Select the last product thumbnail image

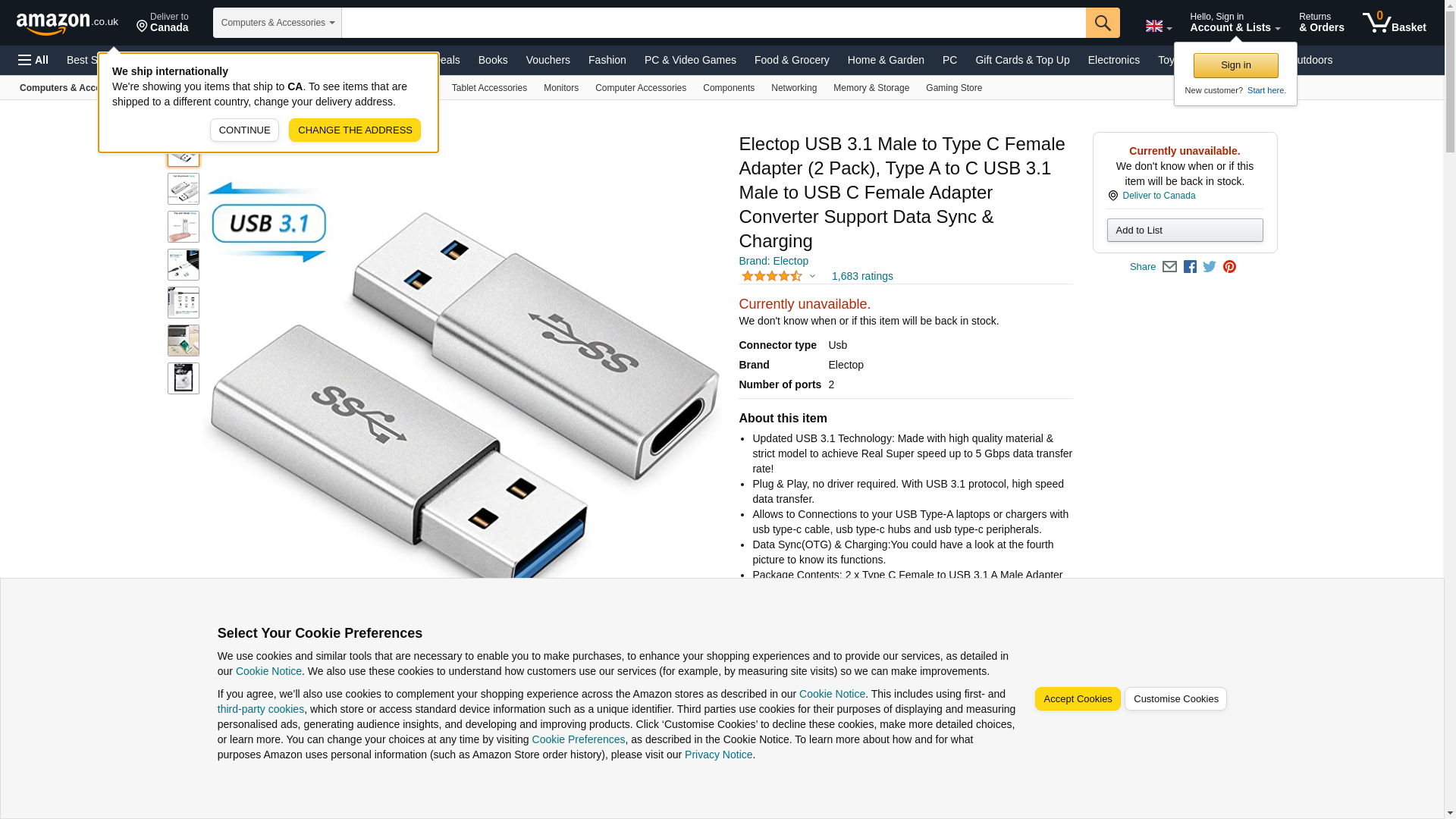184,378
